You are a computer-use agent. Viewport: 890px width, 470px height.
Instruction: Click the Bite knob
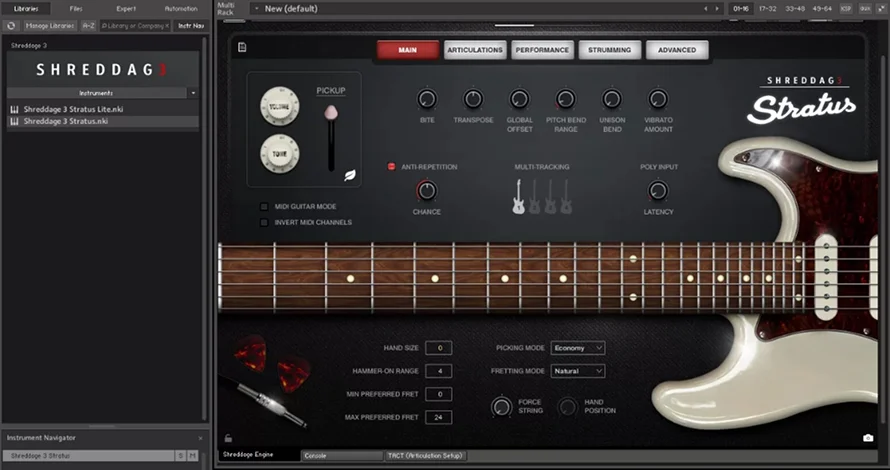coord(427,99)
